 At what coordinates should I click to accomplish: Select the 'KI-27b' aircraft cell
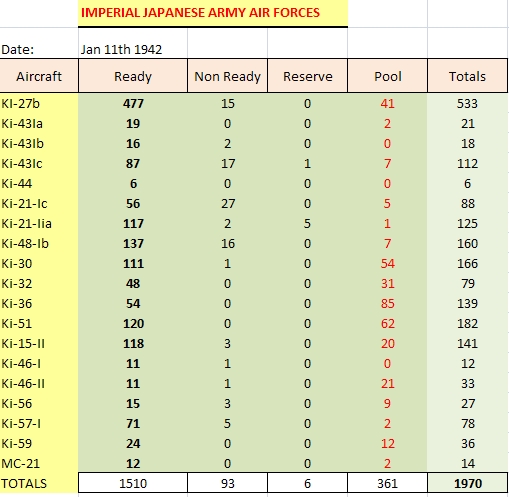coord(39,104)
